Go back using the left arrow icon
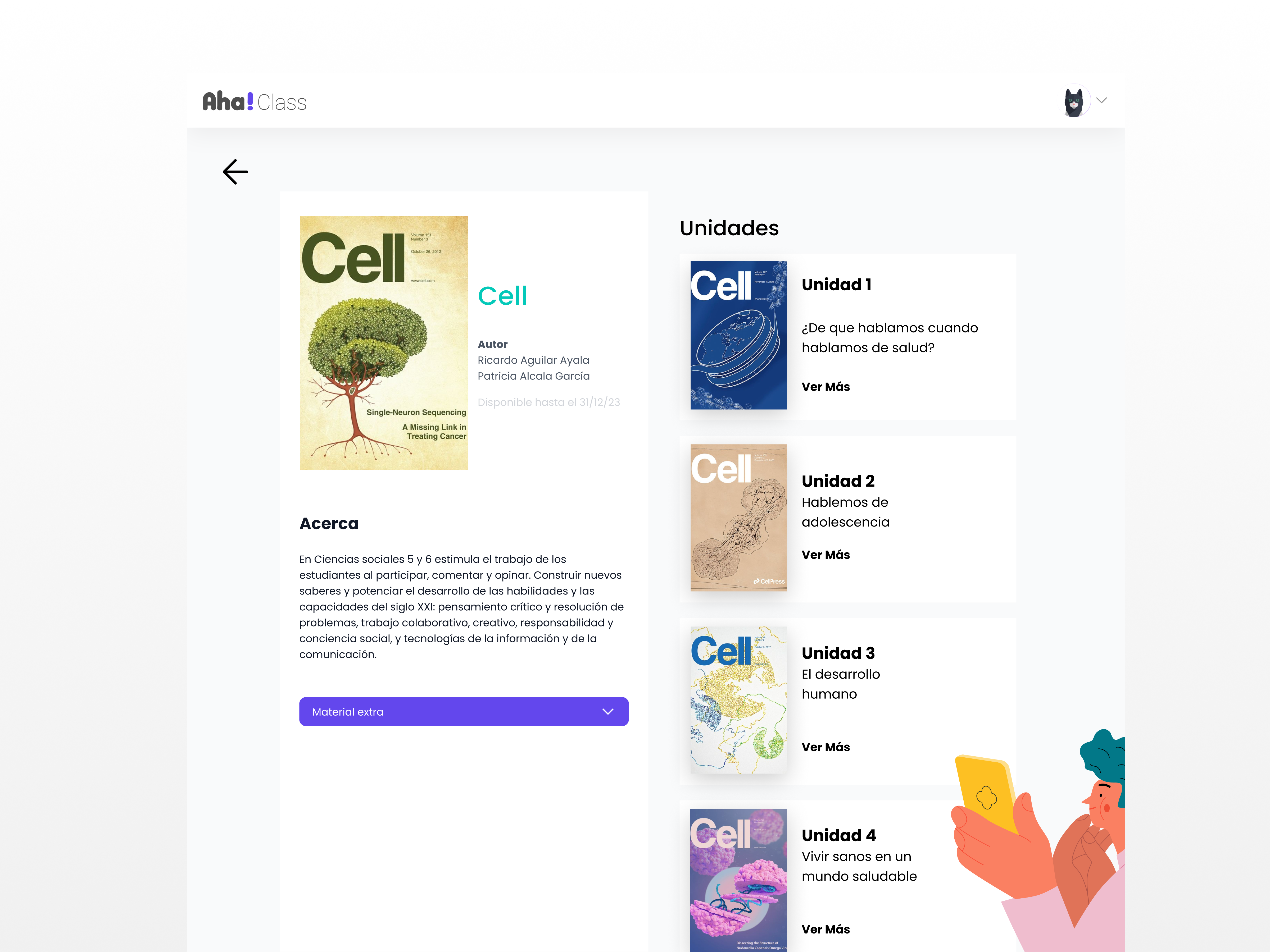The image size is (1270, 952). pos(235,172)
